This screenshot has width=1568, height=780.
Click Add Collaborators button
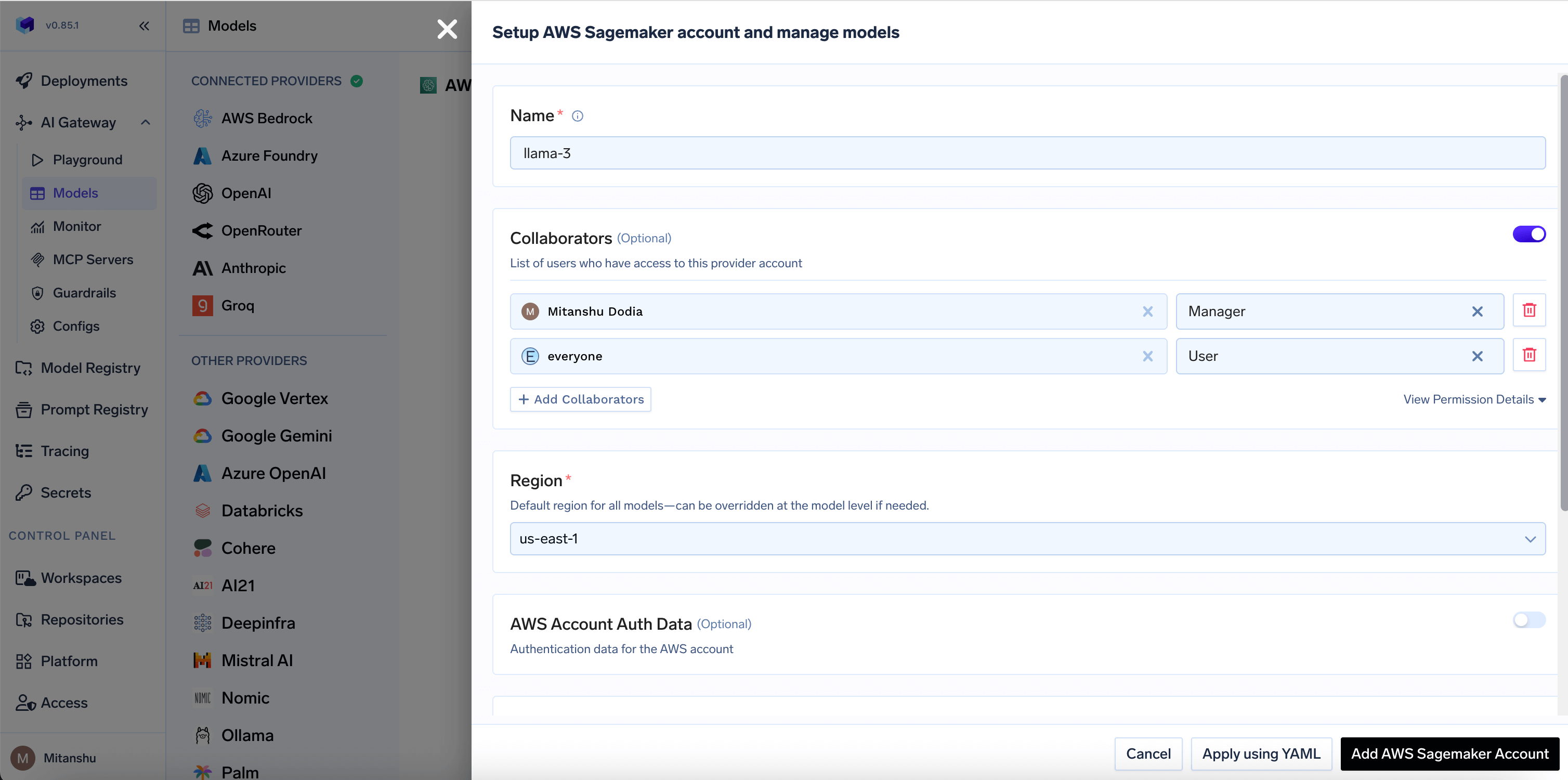[580, 399]
